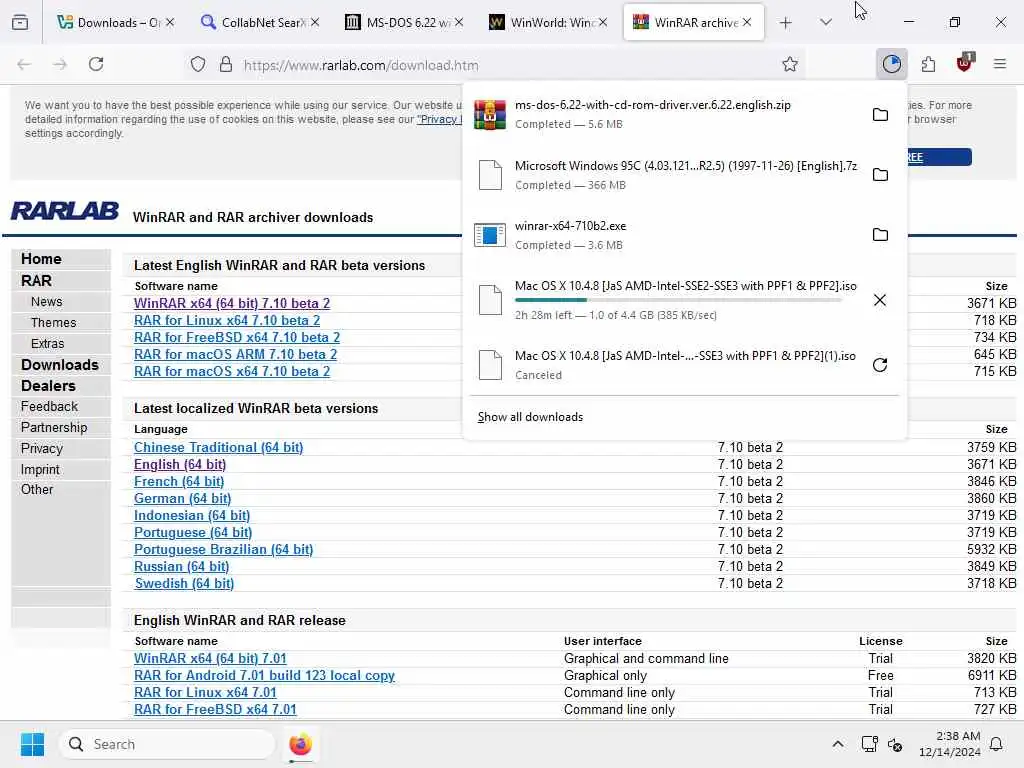Reload the current page

pos(96,64)
